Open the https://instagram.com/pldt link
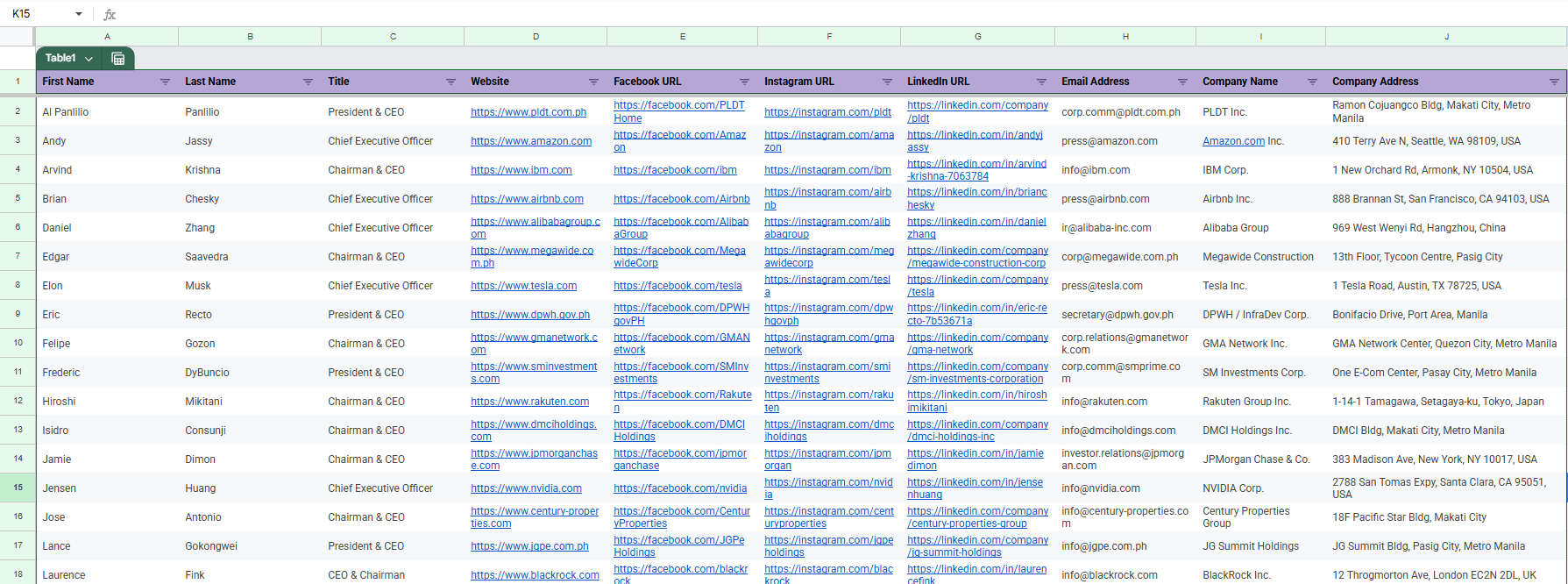This screenshot has height=584, width=1568. point(827,112)
